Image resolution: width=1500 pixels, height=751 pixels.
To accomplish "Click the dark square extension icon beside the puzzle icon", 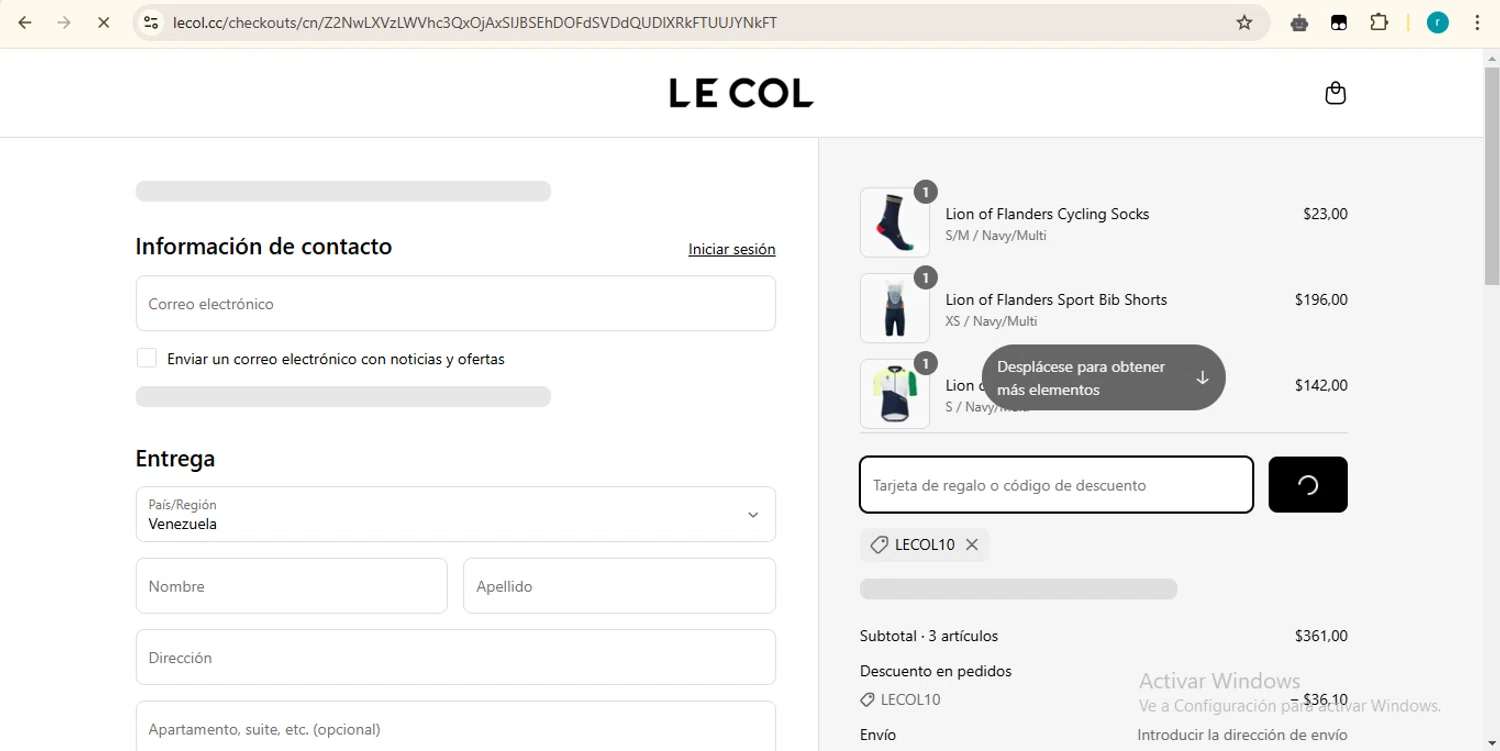I will (1339, 22).
